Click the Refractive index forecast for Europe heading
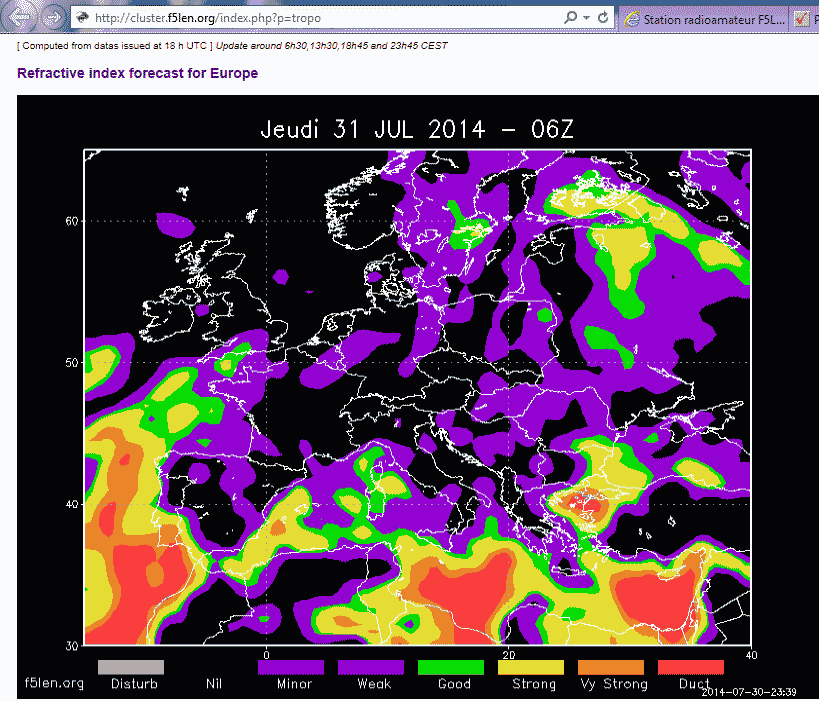 coord(137,73)
